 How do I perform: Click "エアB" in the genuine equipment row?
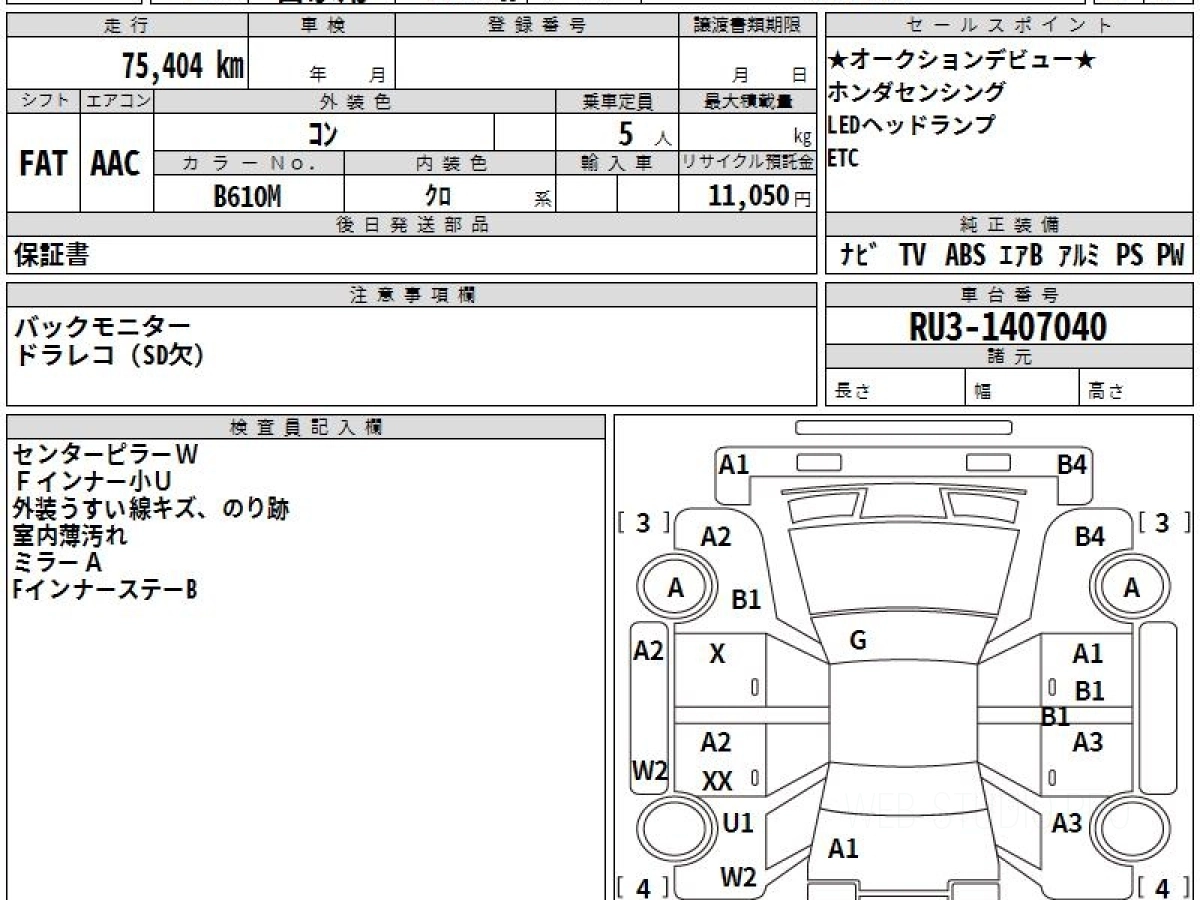tap(1020, 256)
